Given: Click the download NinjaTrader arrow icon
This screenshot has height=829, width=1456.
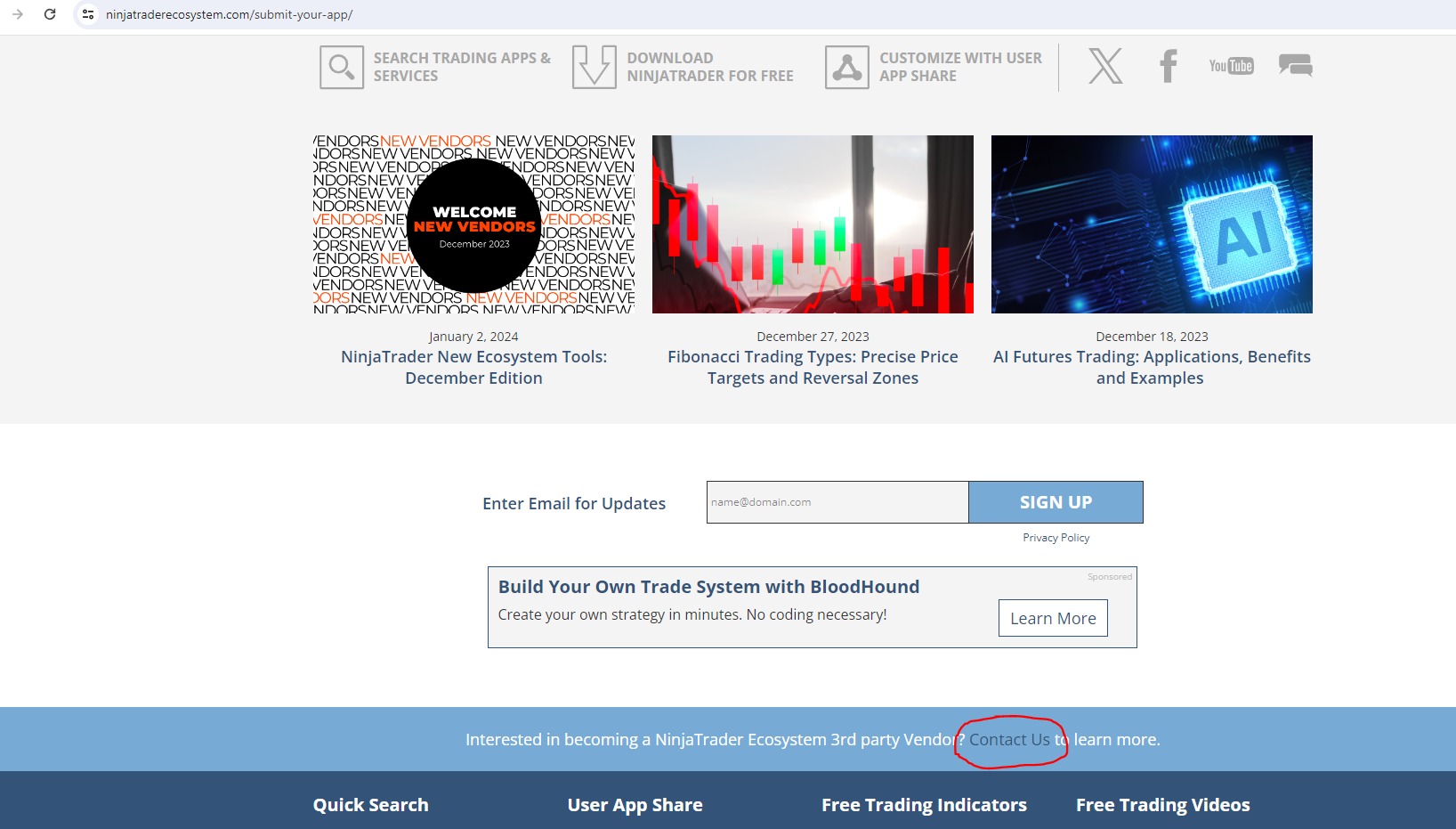Looking at the screenshot, I should (595, 67).
